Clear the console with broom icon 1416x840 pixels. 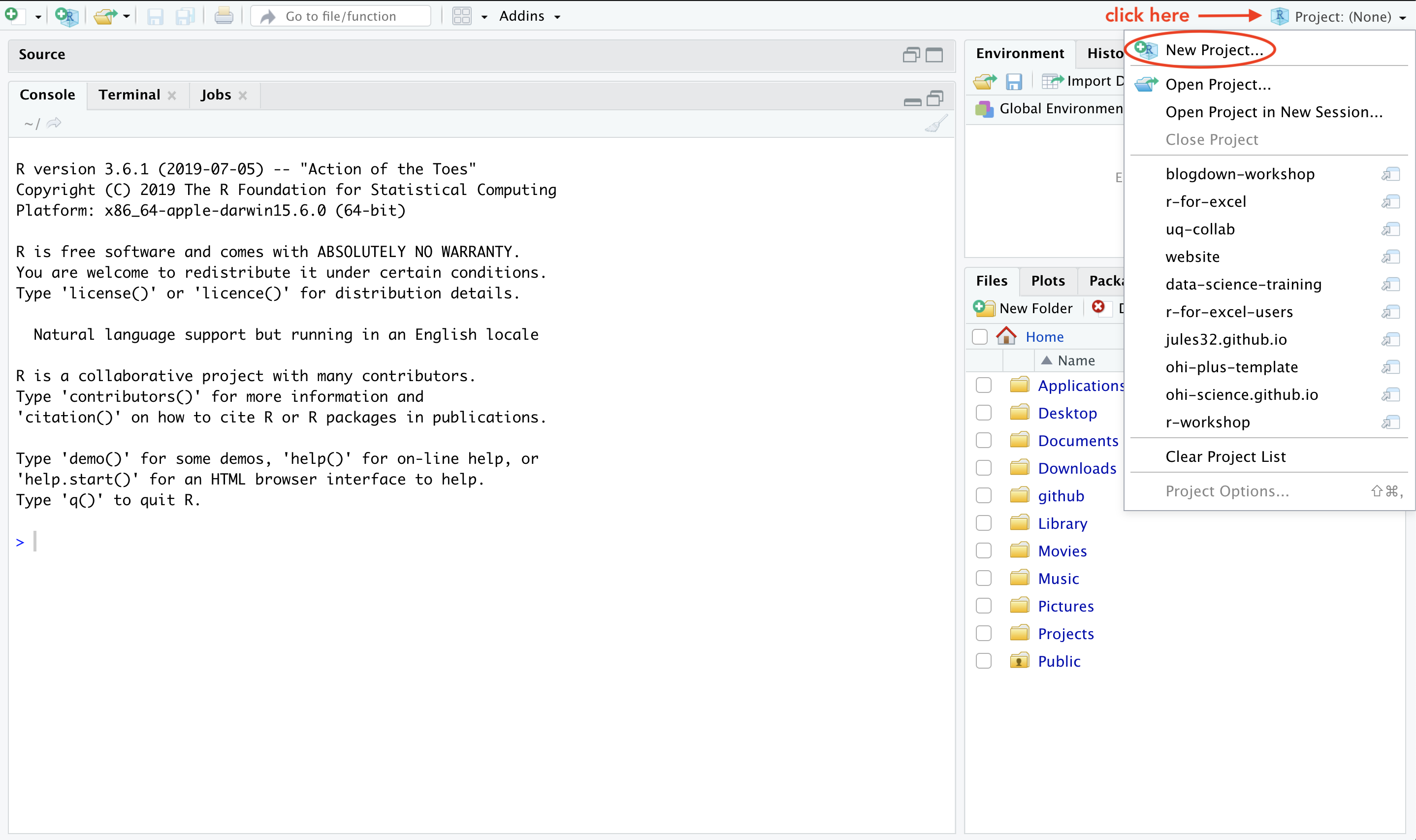pos(936,124)
